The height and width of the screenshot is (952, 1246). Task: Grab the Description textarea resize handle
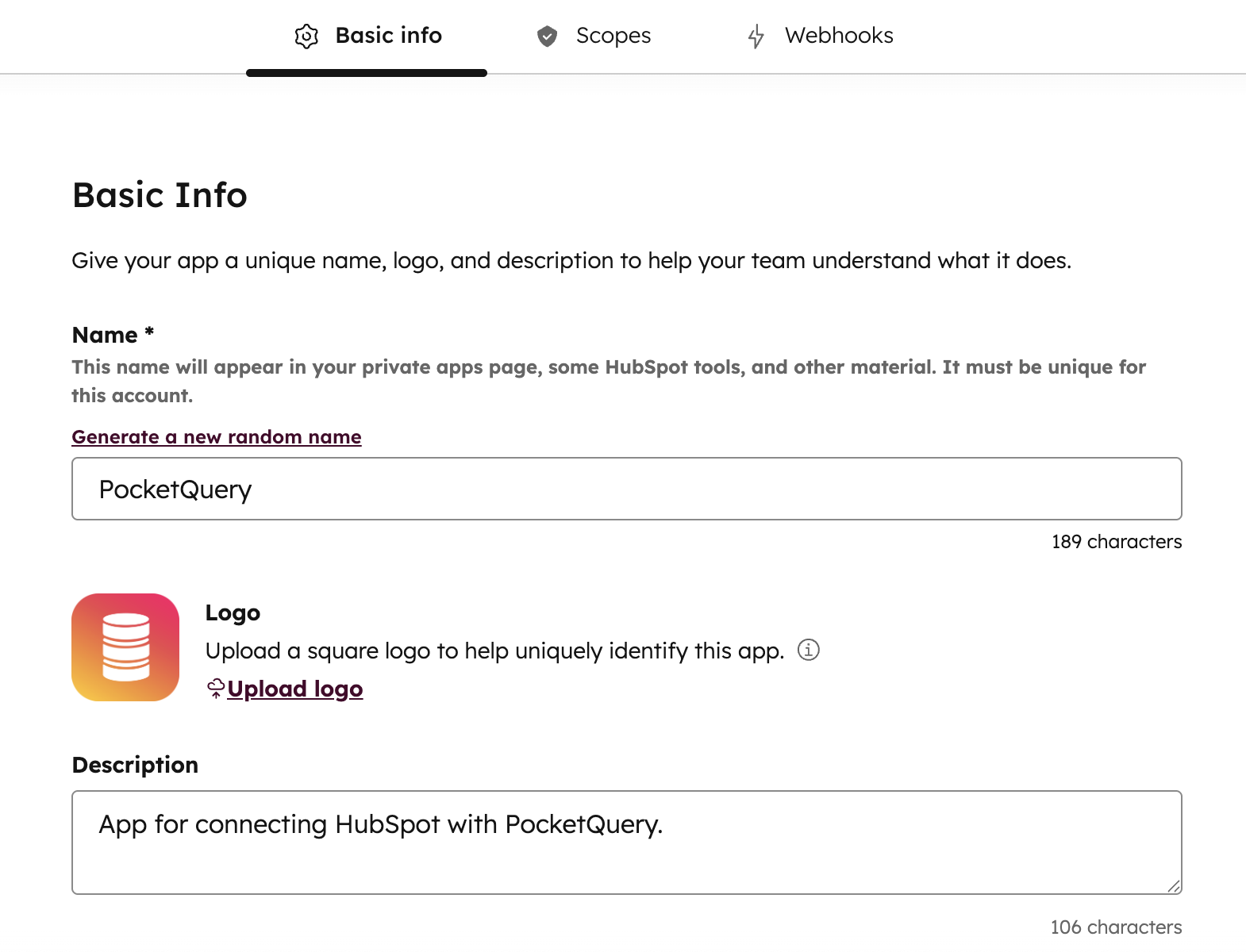pyautogui.click(x=1173, y=886)
